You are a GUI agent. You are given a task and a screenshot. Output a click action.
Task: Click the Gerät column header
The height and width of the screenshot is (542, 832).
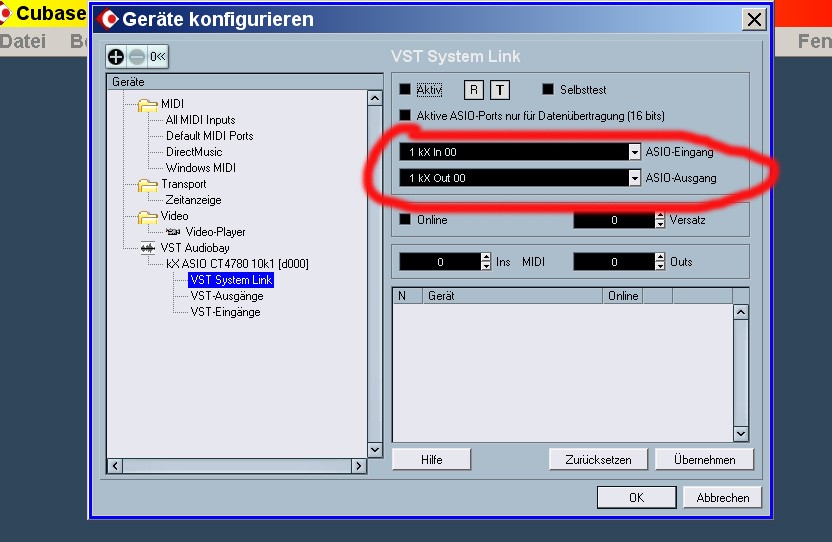pos(513,296)
